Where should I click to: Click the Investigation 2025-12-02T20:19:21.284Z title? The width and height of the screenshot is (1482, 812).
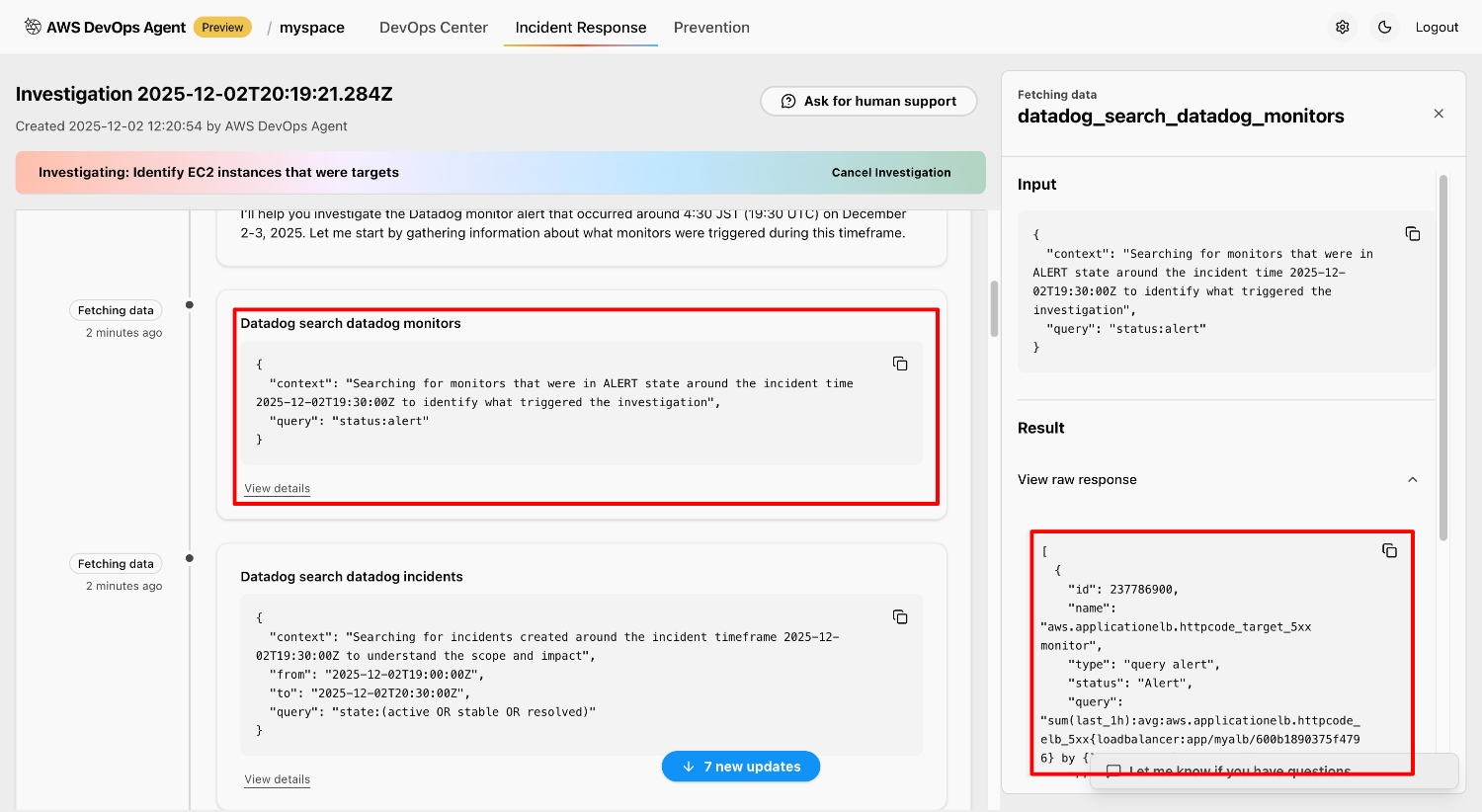point(205,94)
